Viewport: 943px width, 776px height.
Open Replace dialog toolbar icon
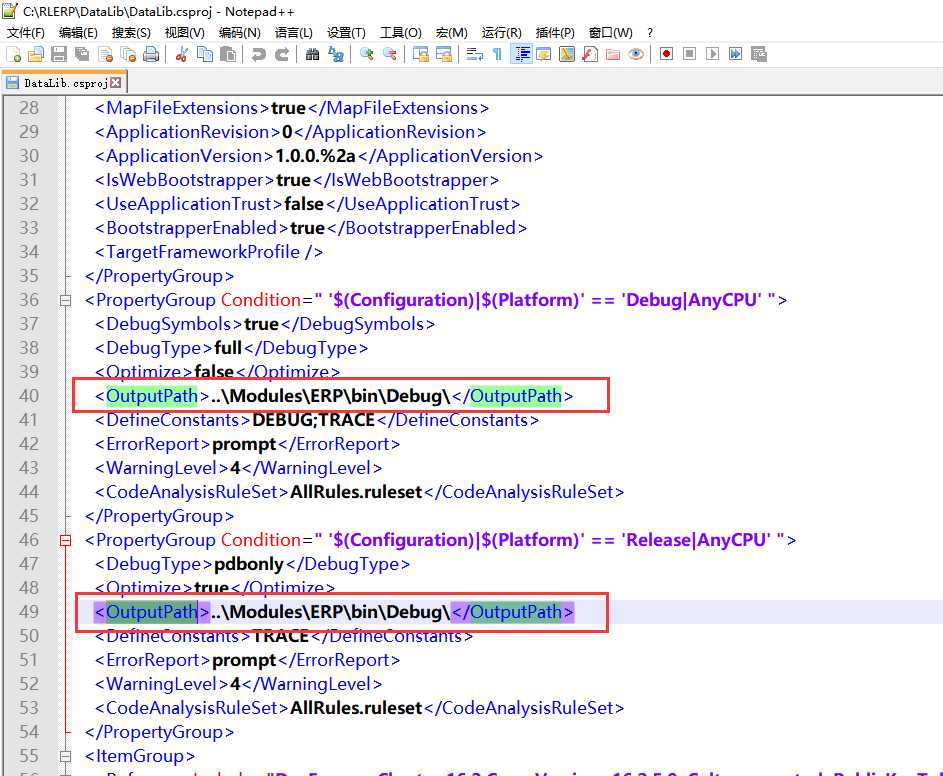click(x=336, y=55)
